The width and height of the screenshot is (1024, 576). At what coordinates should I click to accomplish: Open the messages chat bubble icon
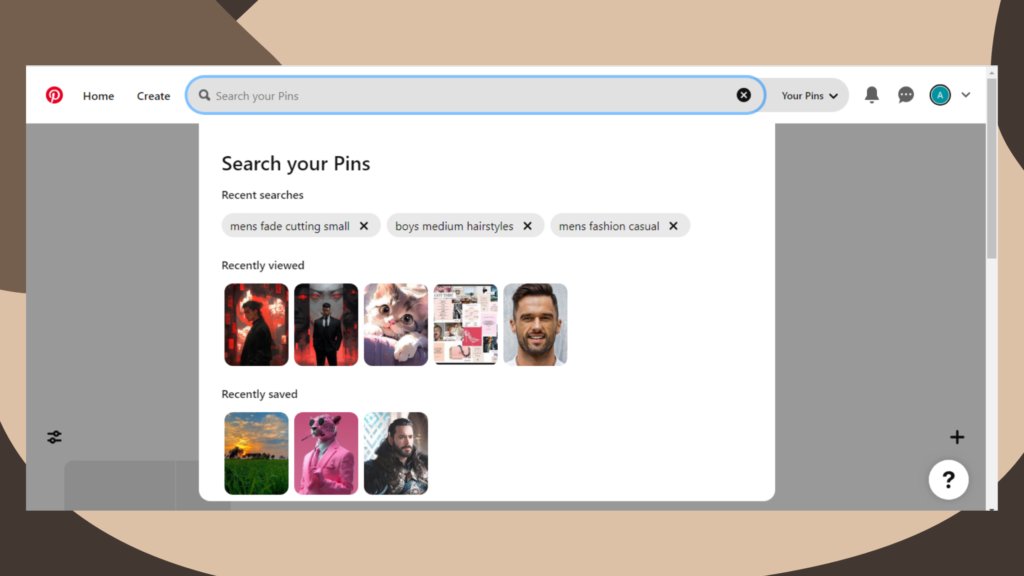(906, 95)
